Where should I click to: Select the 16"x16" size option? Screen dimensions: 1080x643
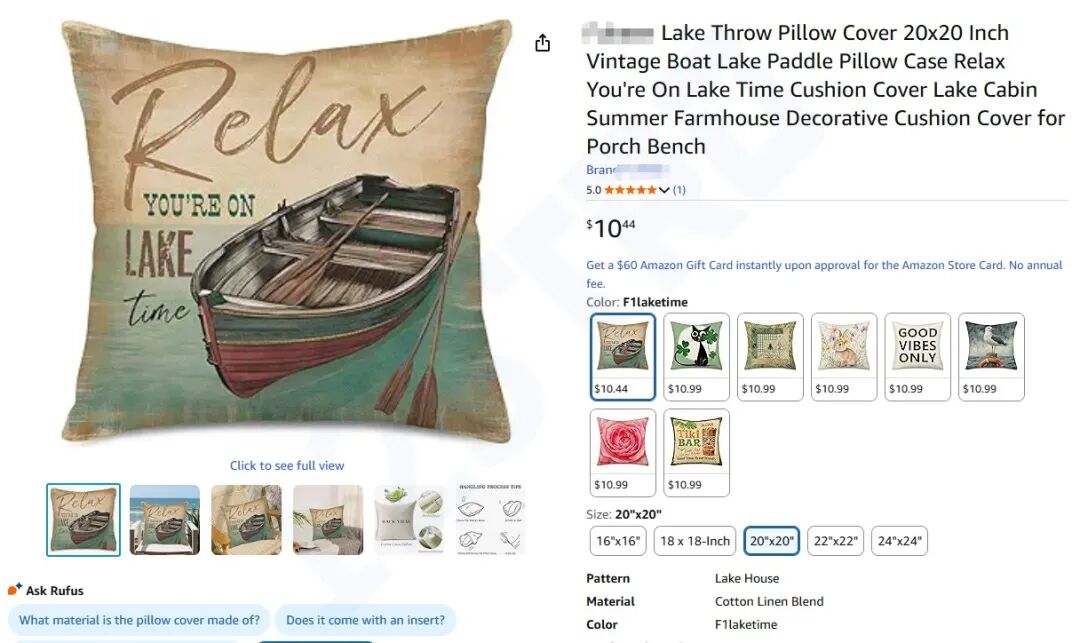tap(617, 541)
